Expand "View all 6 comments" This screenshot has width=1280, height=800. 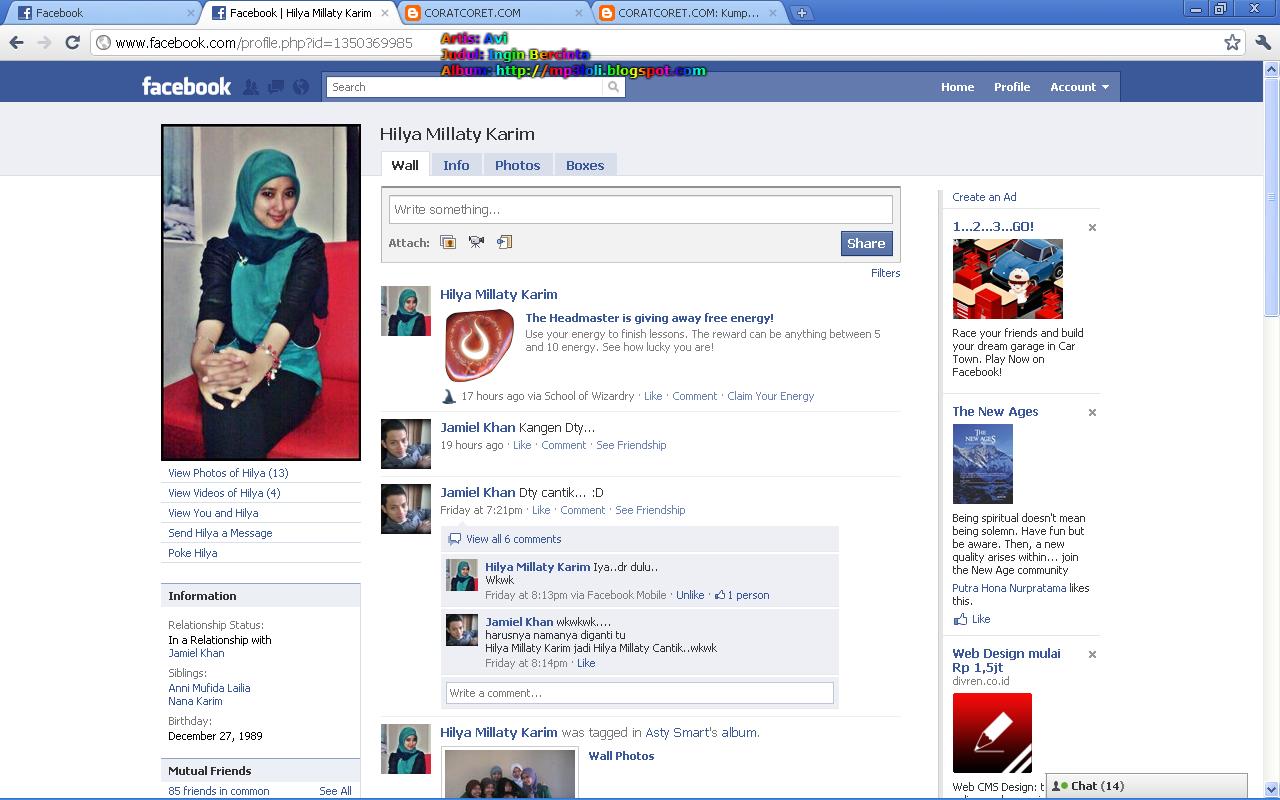tap(515, 539)
